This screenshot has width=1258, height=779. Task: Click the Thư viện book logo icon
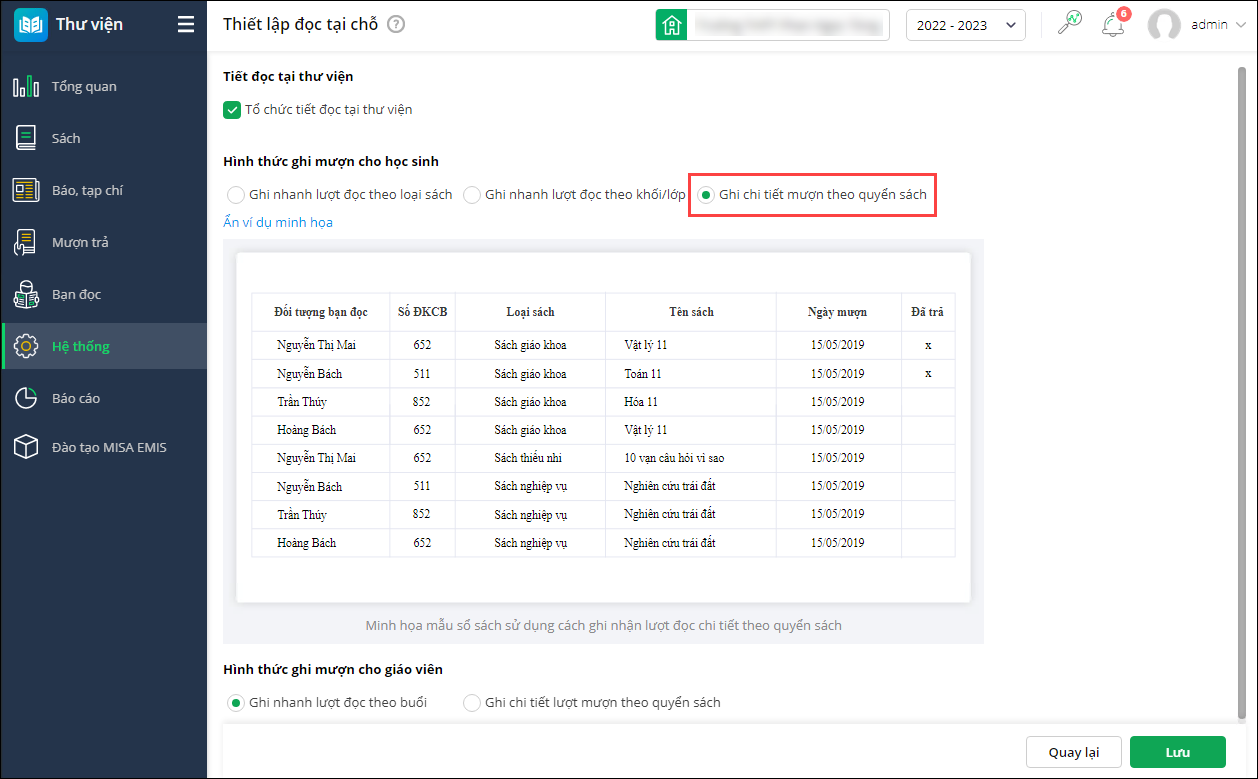point(30,25)
